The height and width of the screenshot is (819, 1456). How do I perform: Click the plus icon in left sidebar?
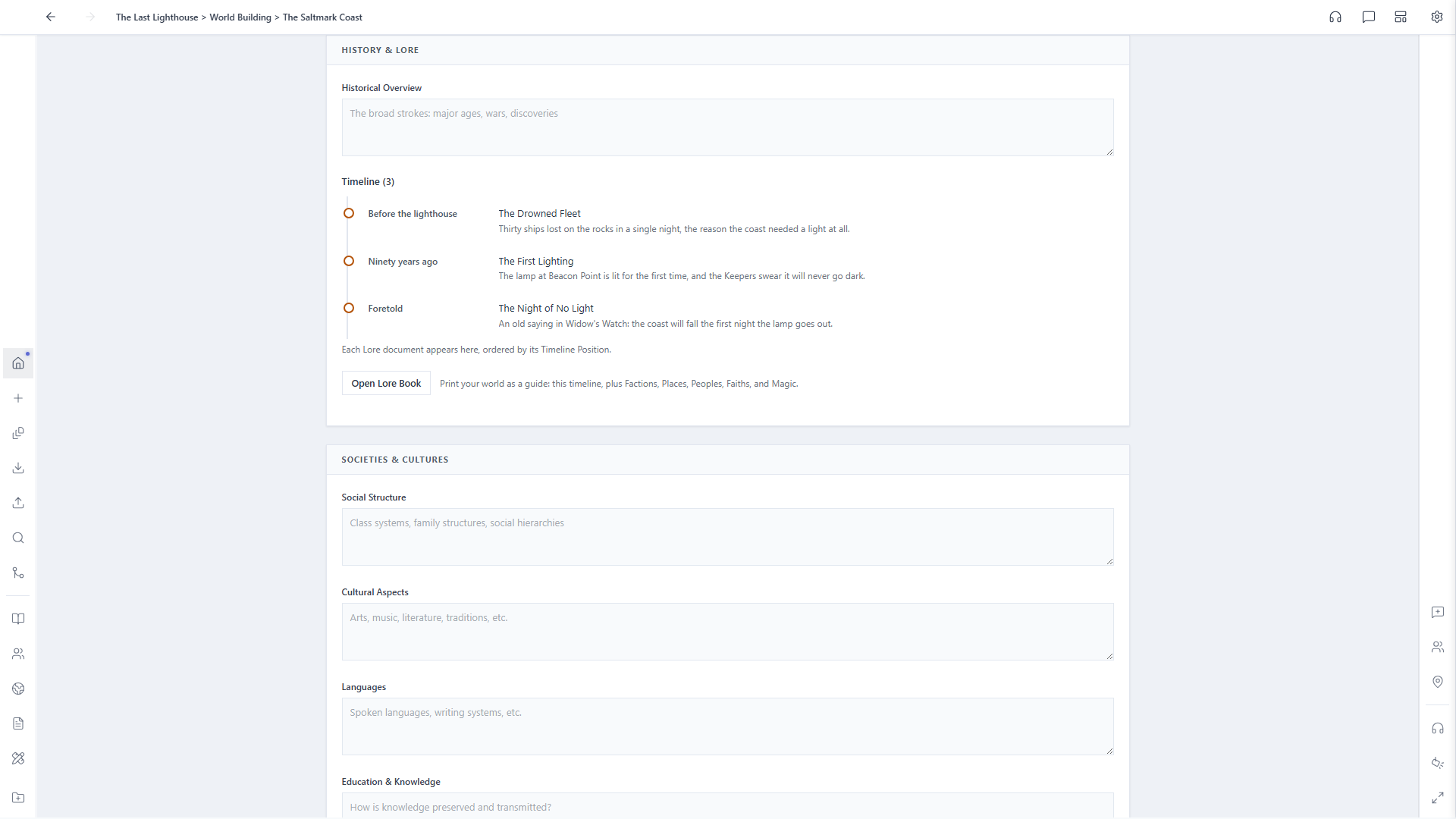[18, 398]
